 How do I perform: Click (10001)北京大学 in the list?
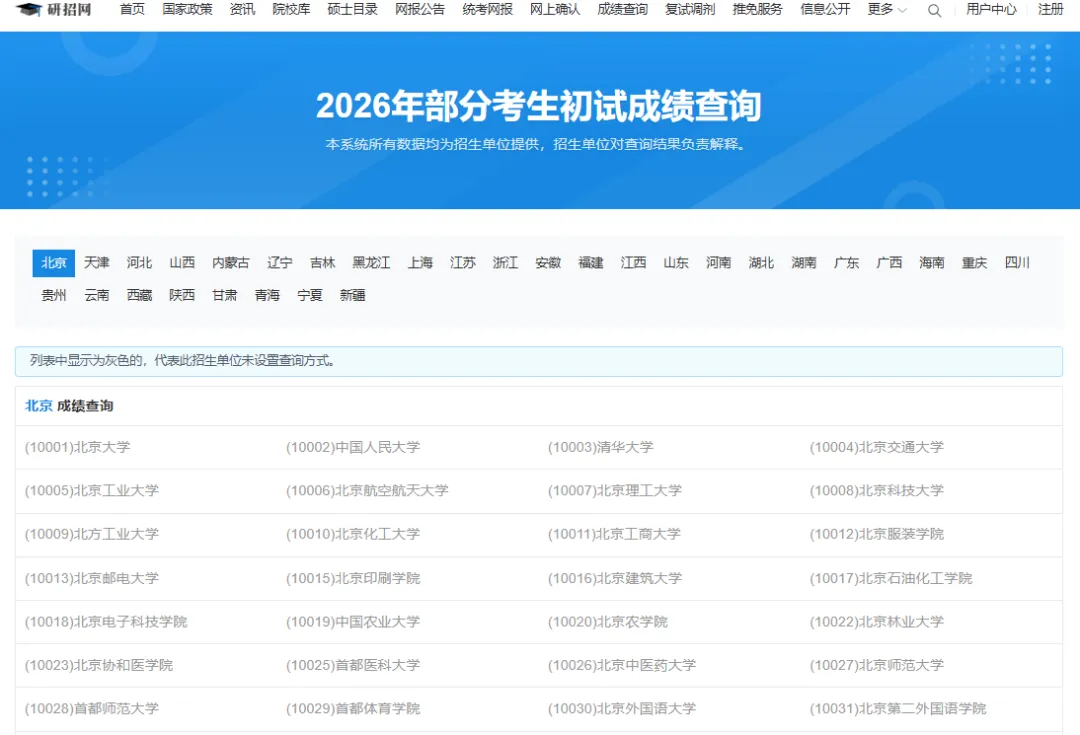pyautogui.click(x=77, y=447)
